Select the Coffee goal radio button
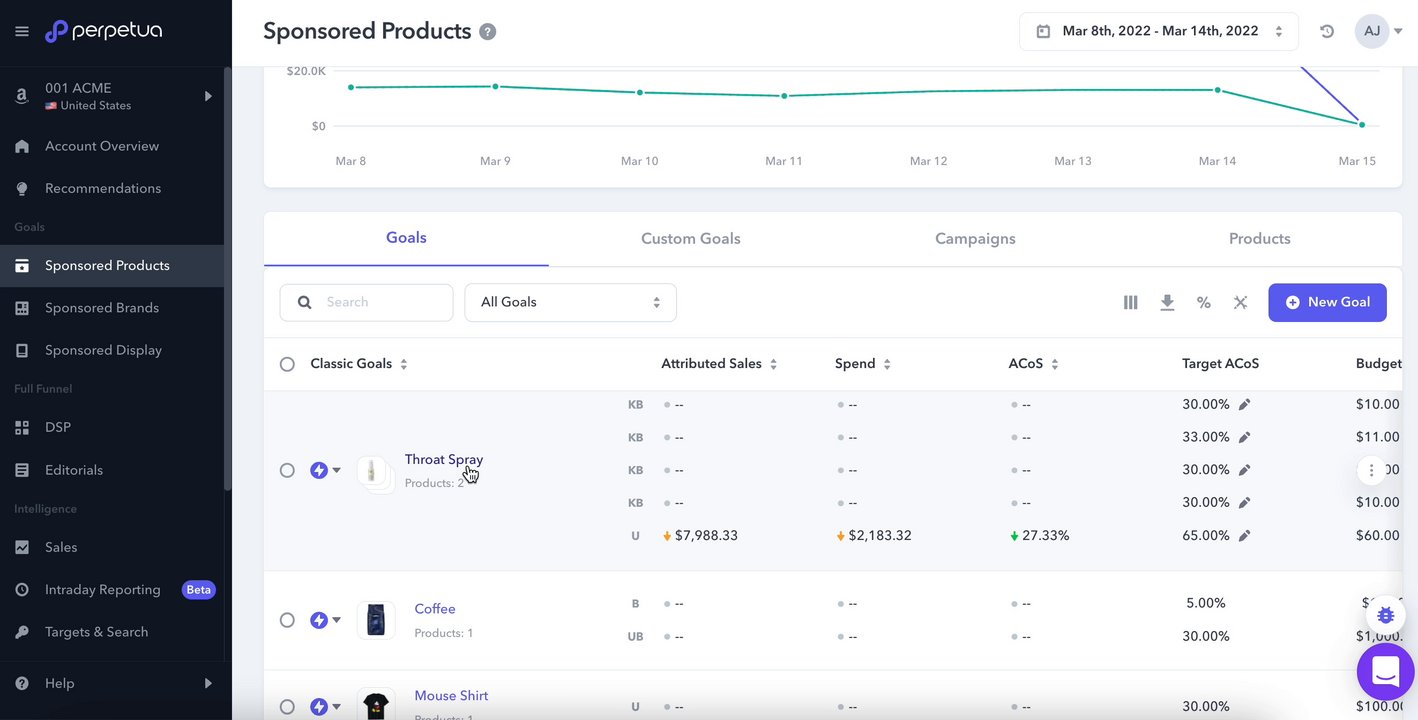1418x720 pixels. [287, 620]
